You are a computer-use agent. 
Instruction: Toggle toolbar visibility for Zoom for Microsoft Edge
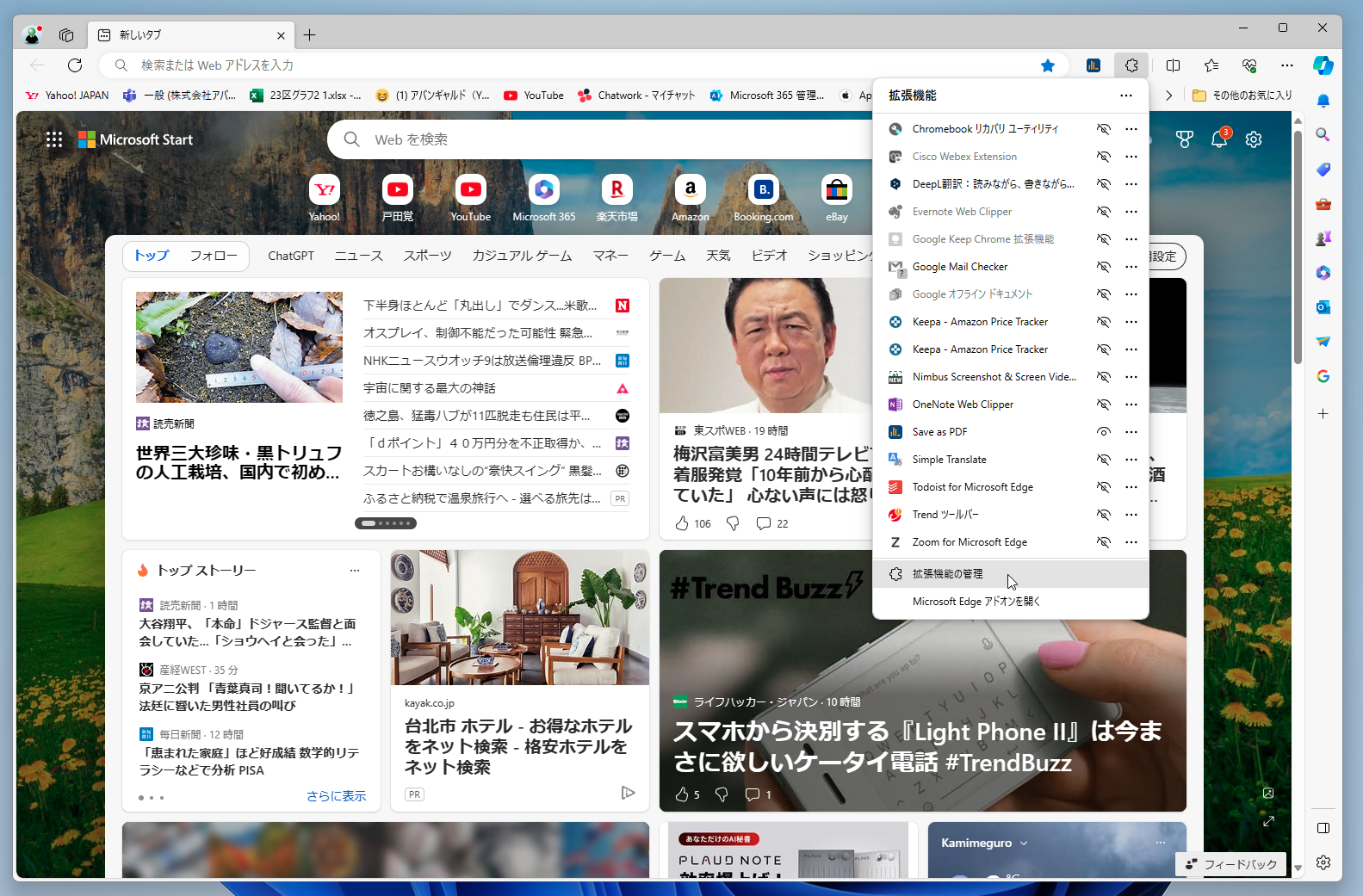click(1103, 542)
